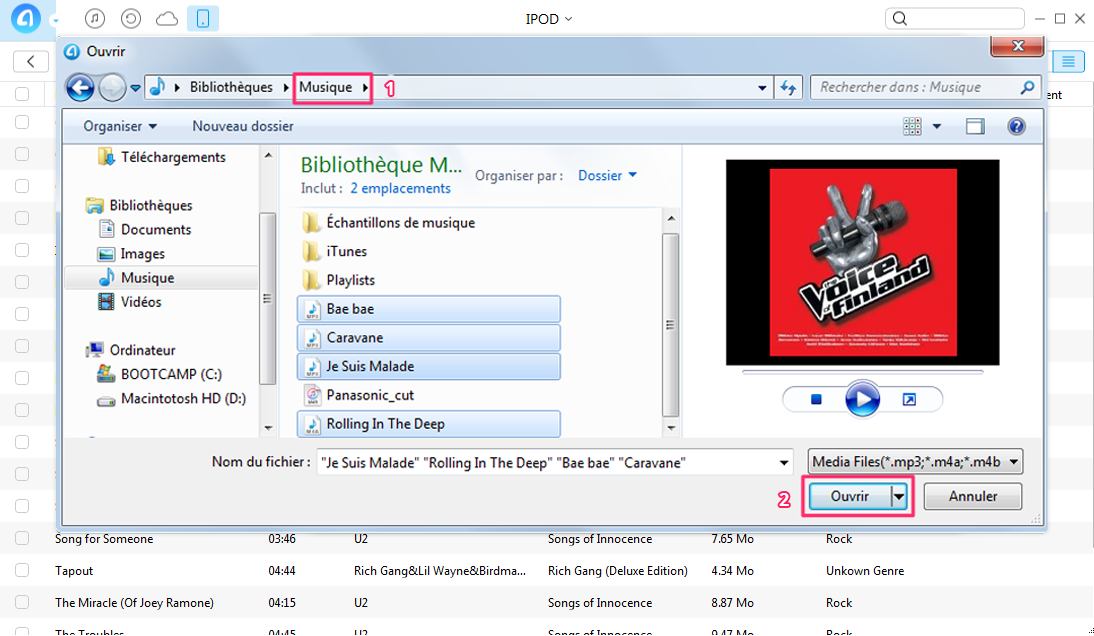1094x636 pixels.
Task: Click the Ouvrir button
Action: [x=849, y=496]
